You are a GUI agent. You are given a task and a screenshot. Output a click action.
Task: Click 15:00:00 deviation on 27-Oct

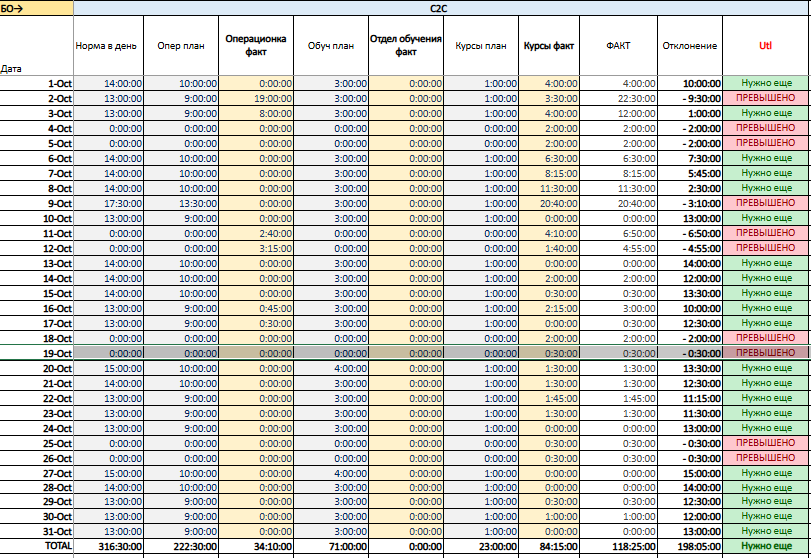690,473
